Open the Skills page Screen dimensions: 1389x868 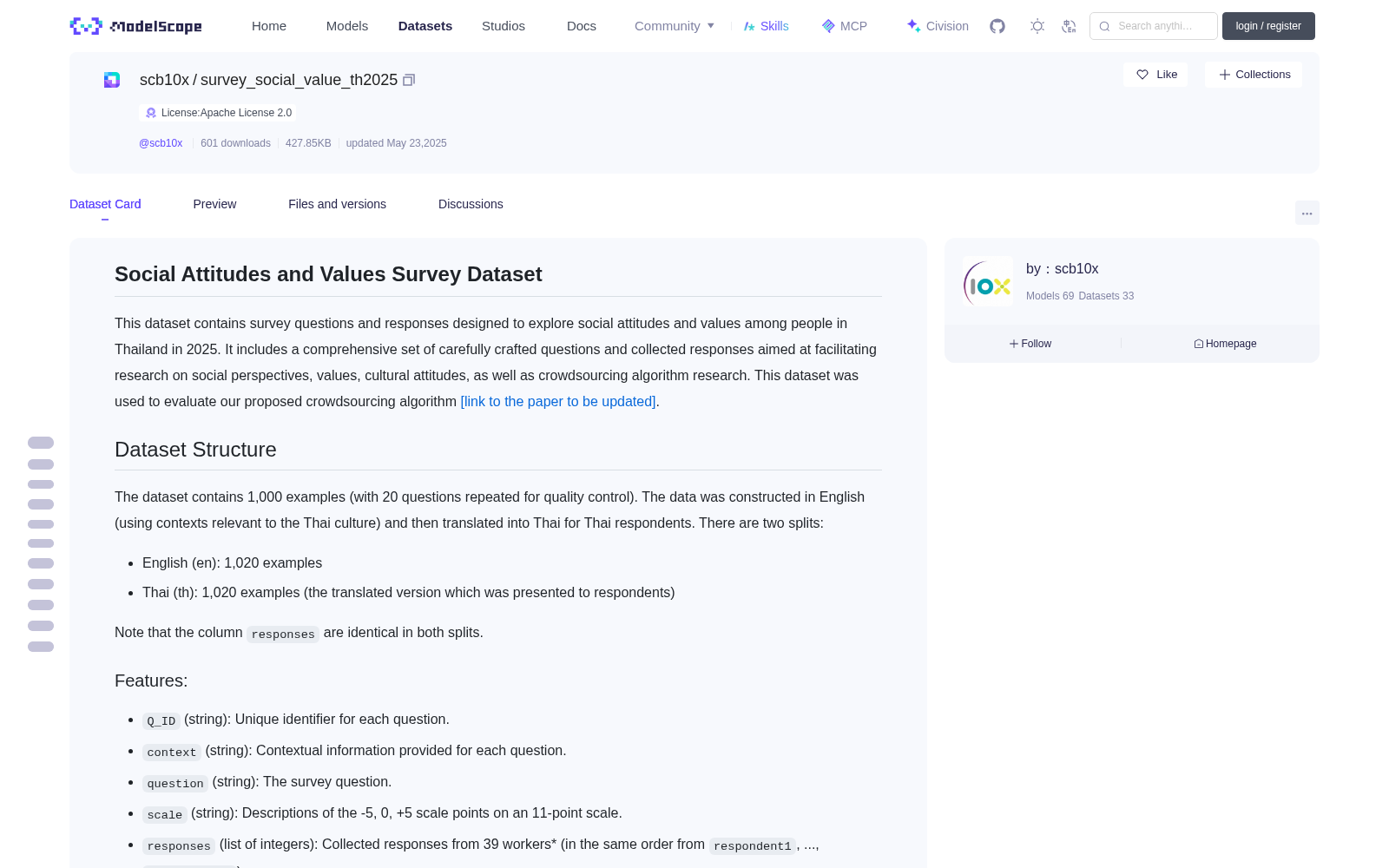[767, 26]
